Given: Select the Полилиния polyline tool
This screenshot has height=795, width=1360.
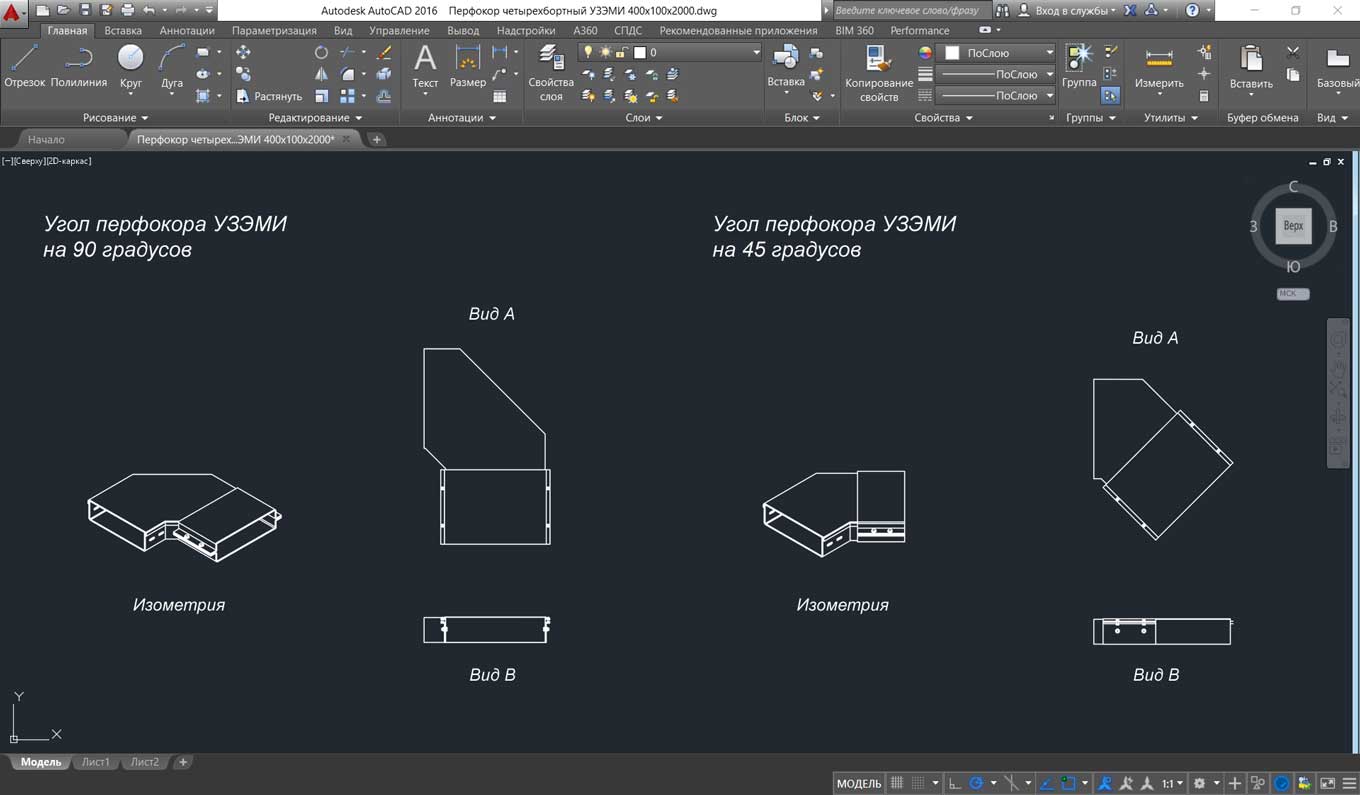Looking at the screenshot, I should coord(78,66).
